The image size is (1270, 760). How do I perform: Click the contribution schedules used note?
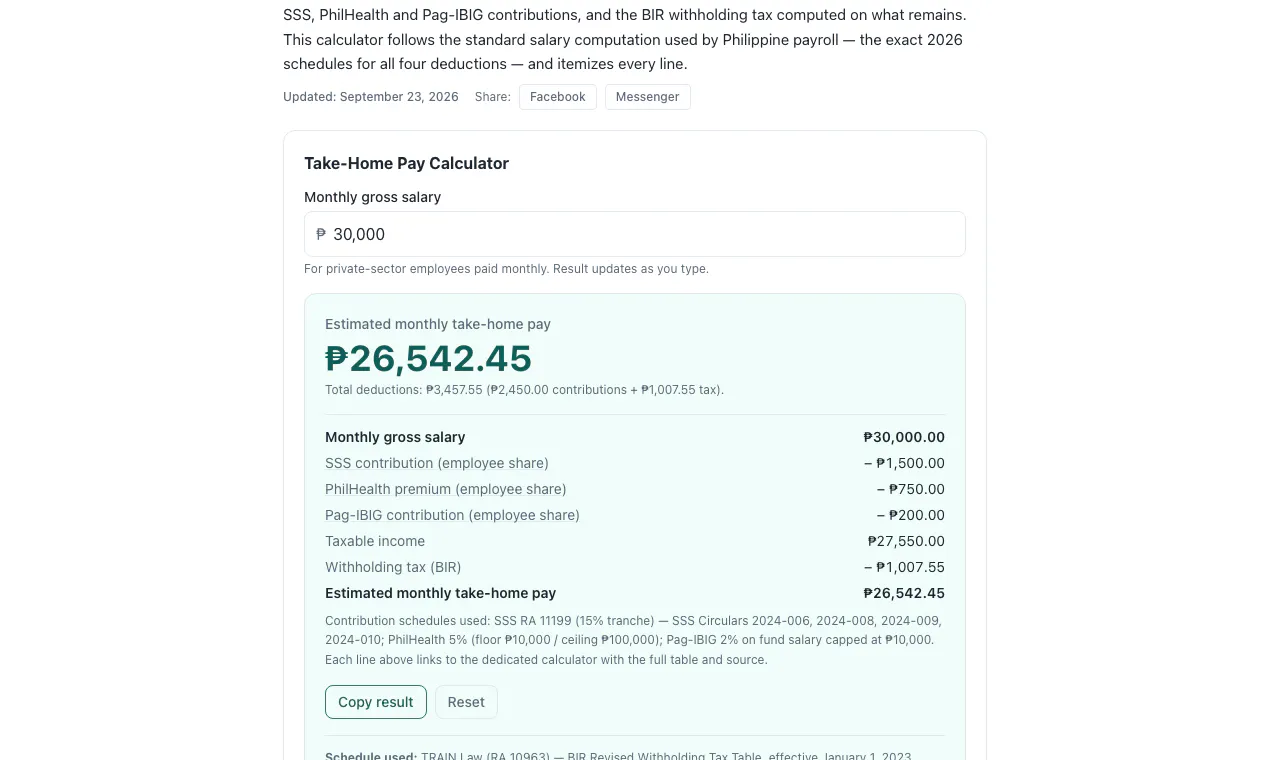point(635,640)
